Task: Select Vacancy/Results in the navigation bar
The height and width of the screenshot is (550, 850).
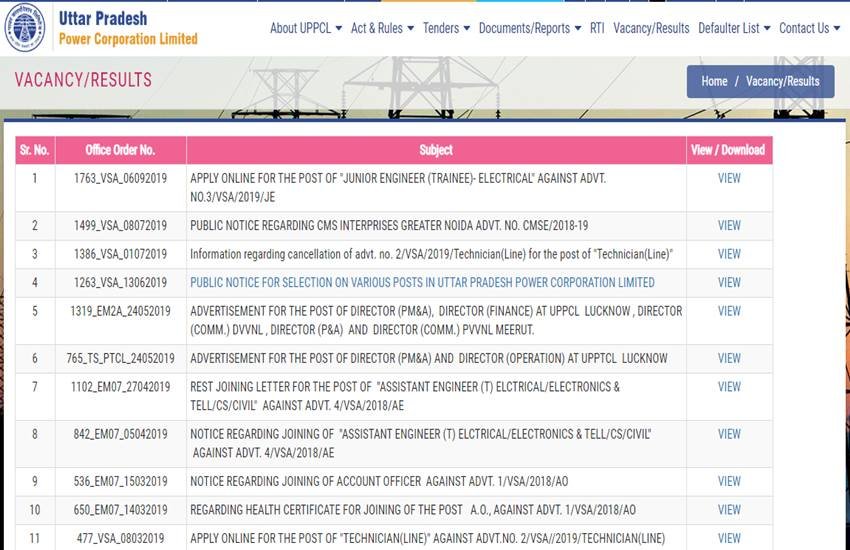Action: (x=651, y=28)
